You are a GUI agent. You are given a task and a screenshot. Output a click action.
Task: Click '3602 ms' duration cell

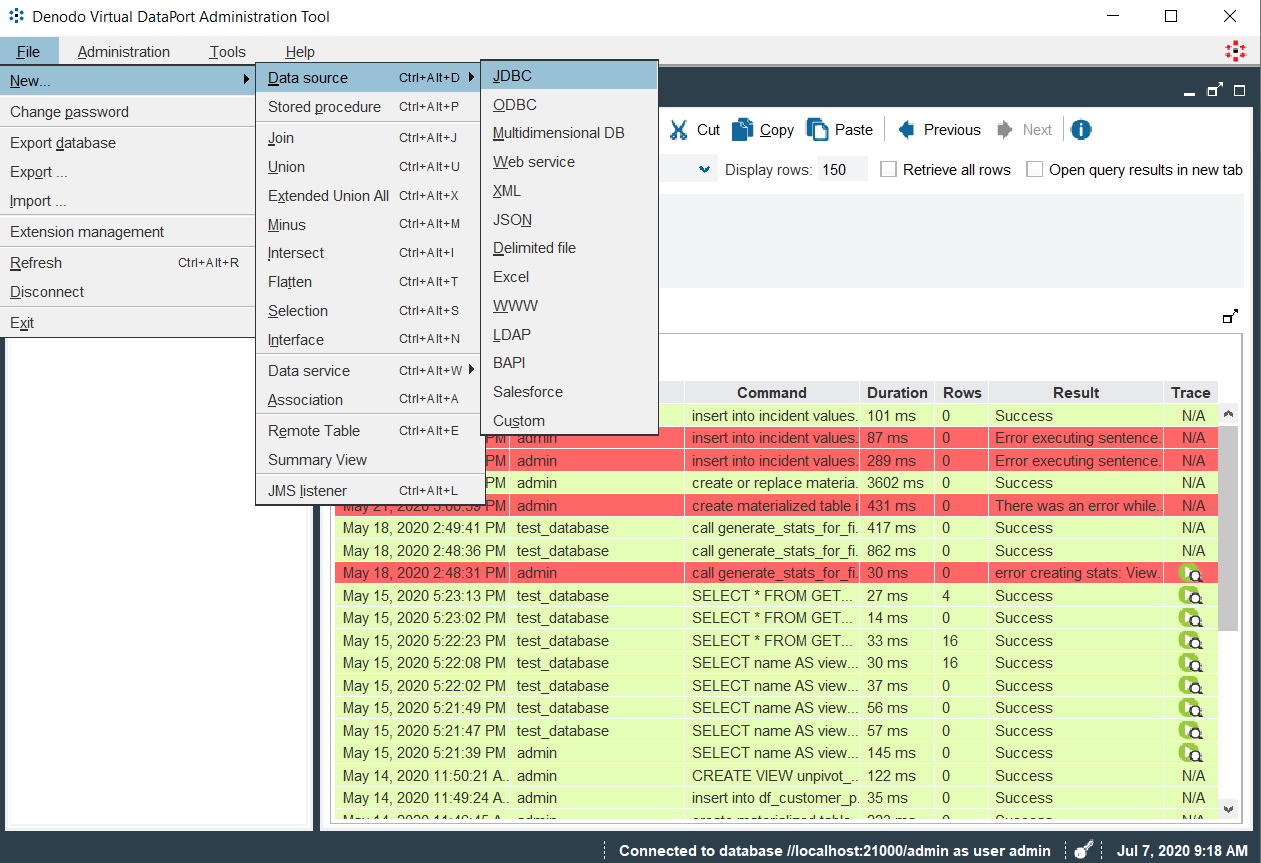tap(899, 483)
